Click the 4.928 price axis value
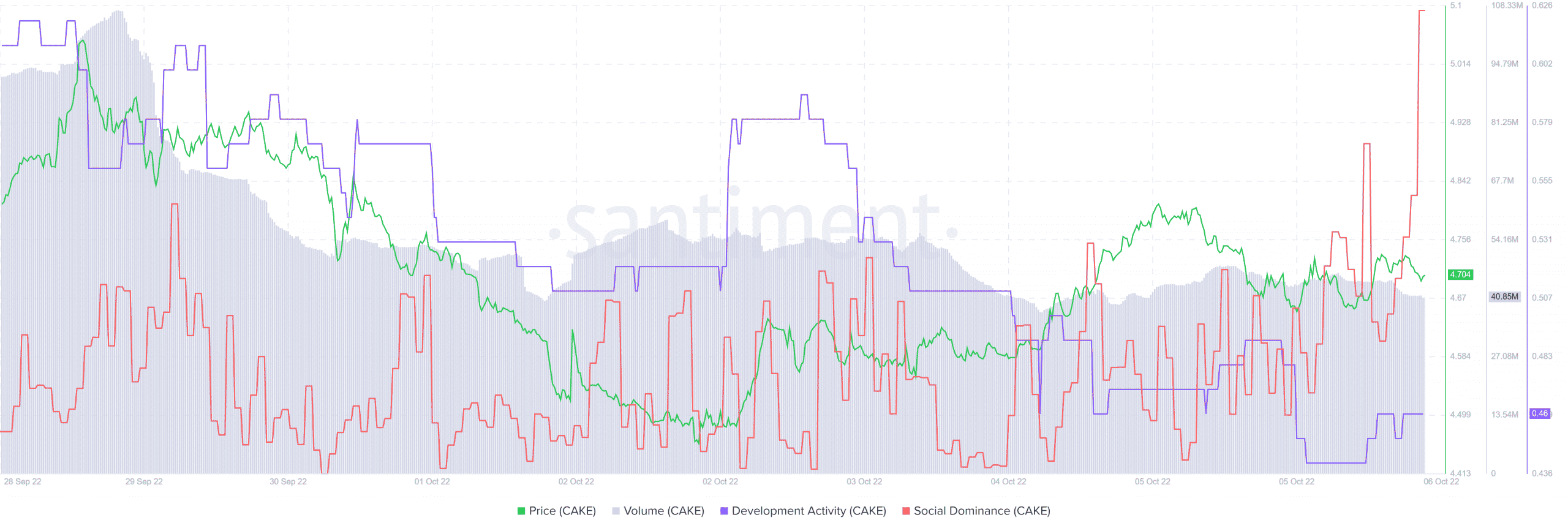Viewport: 1568px width, 531px height. coord(1460,122)
